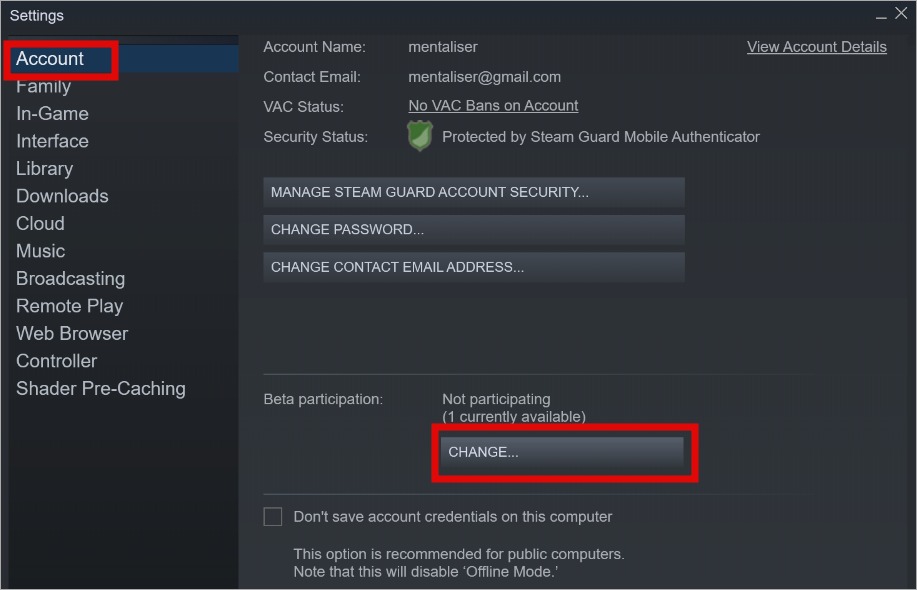Switch to In-Game settings

click(x=52, y=113)
